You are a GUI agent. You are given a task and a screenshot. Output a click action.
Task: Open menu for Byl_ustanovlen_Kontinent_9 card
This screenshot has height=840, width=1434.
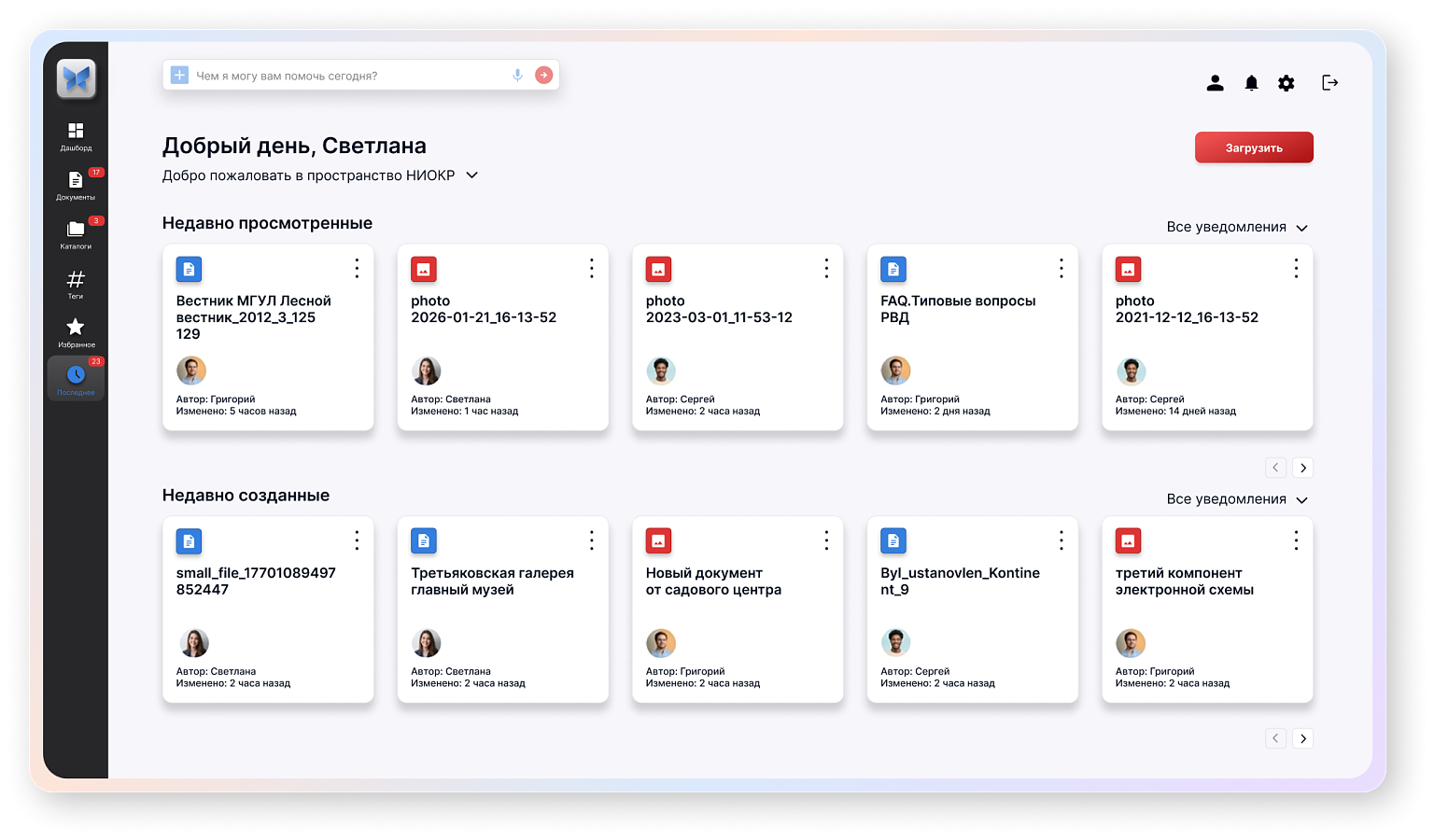click(x=1061, y=540)
